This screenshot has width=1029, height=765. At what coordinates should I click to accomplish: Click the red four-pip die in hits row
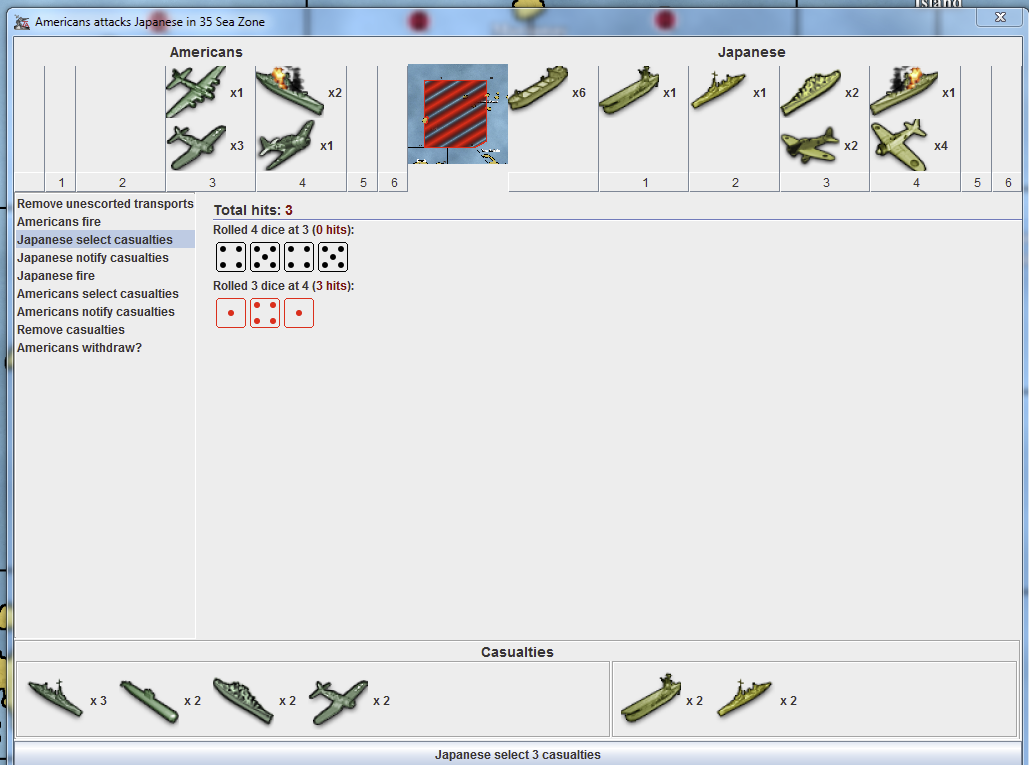click(265, 313)
